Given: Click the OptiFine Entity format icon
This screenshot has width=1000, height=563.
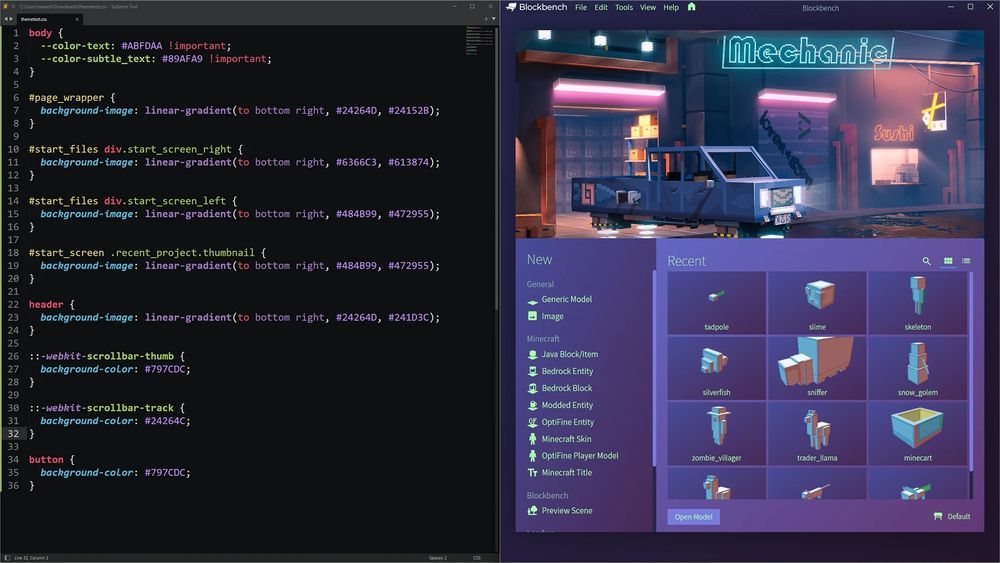Looking at the screenshot, I should [533, 422].
